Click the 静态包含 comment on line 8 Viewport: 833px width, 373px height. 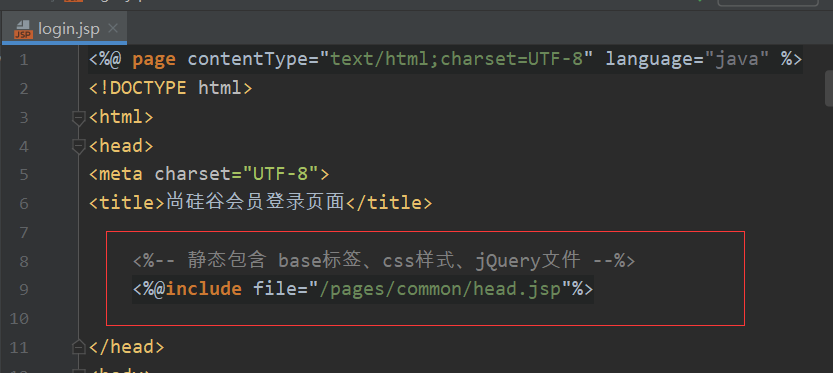pyautogui.click(x=384, y=260)
